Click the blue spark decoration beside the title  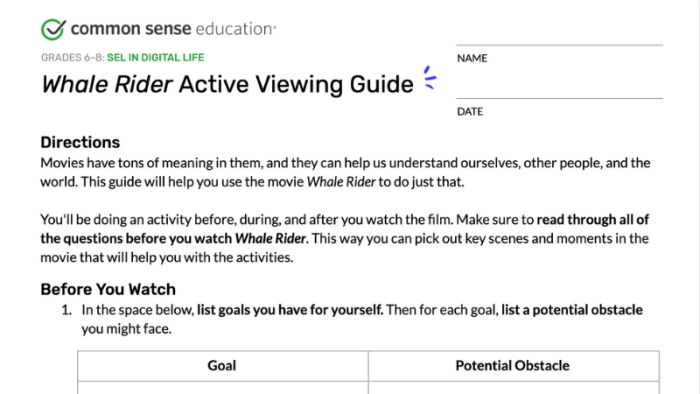[430, 78]
